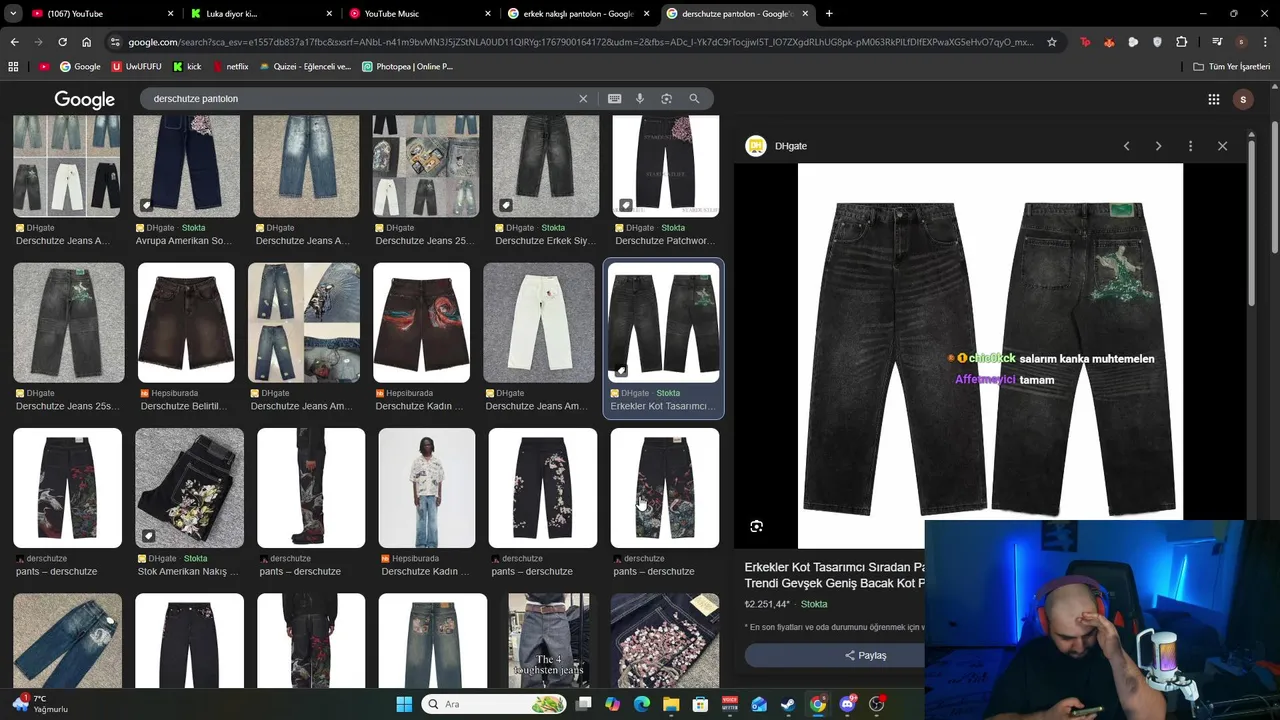Screen dimensions: 1280x720
Task: Reload the current page
Action: [x=62, y=42]
